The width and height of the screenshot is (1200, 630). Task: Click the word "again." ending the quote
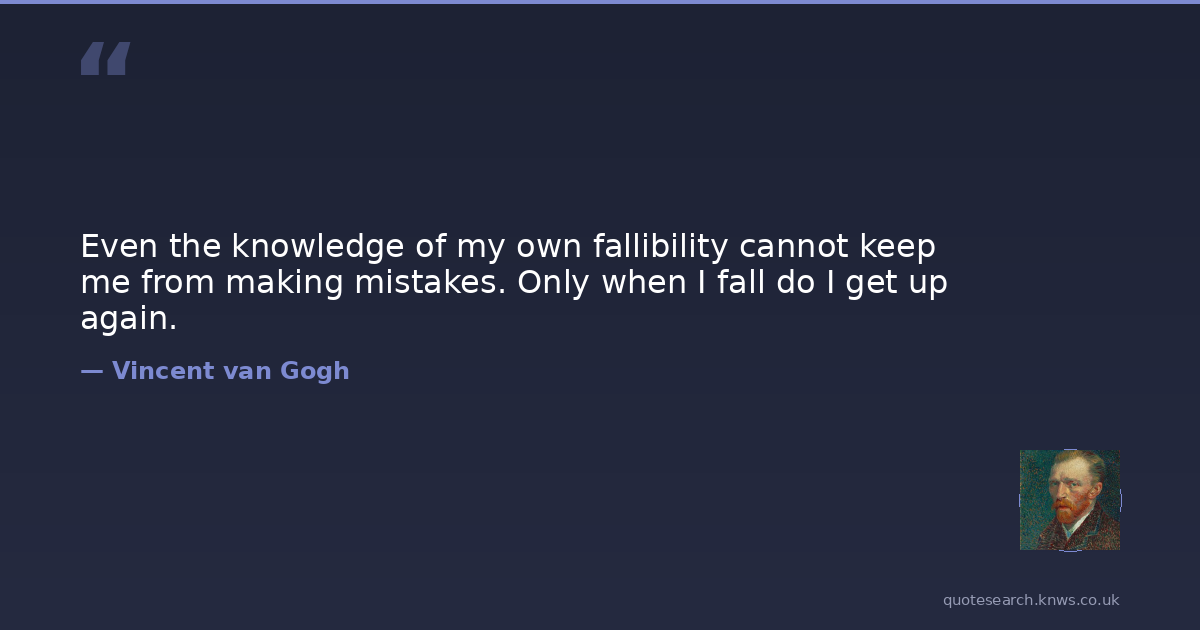[x=128, y=319]
